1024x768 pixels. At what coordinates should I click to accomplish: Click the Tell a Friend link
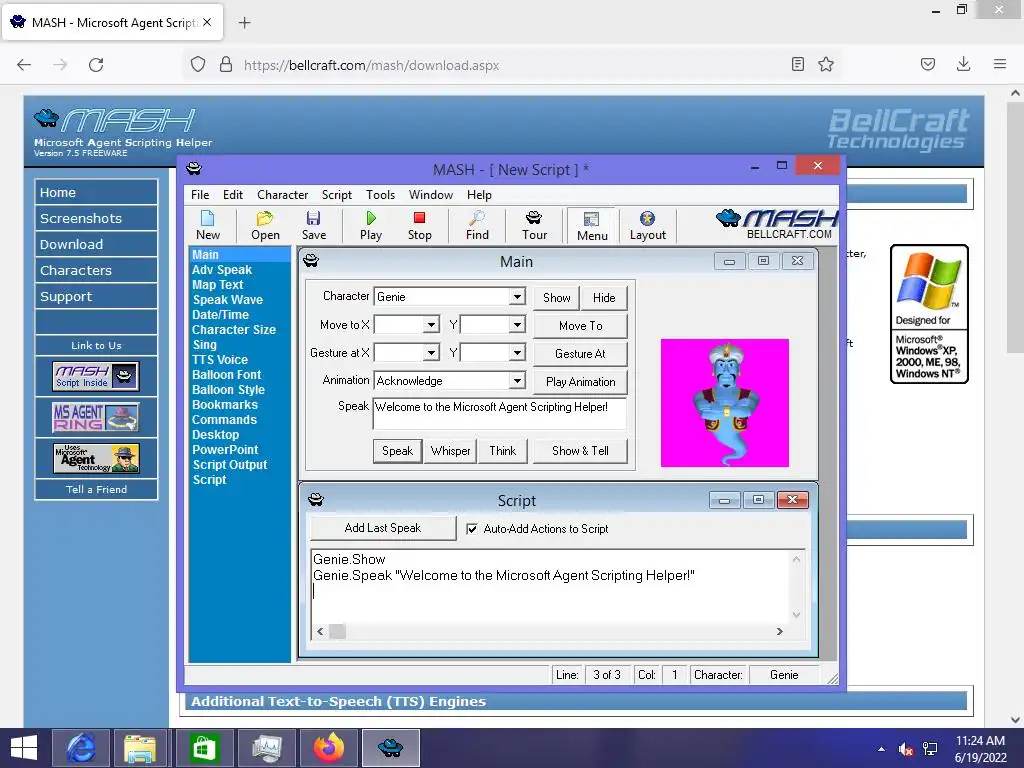[96, 489]
